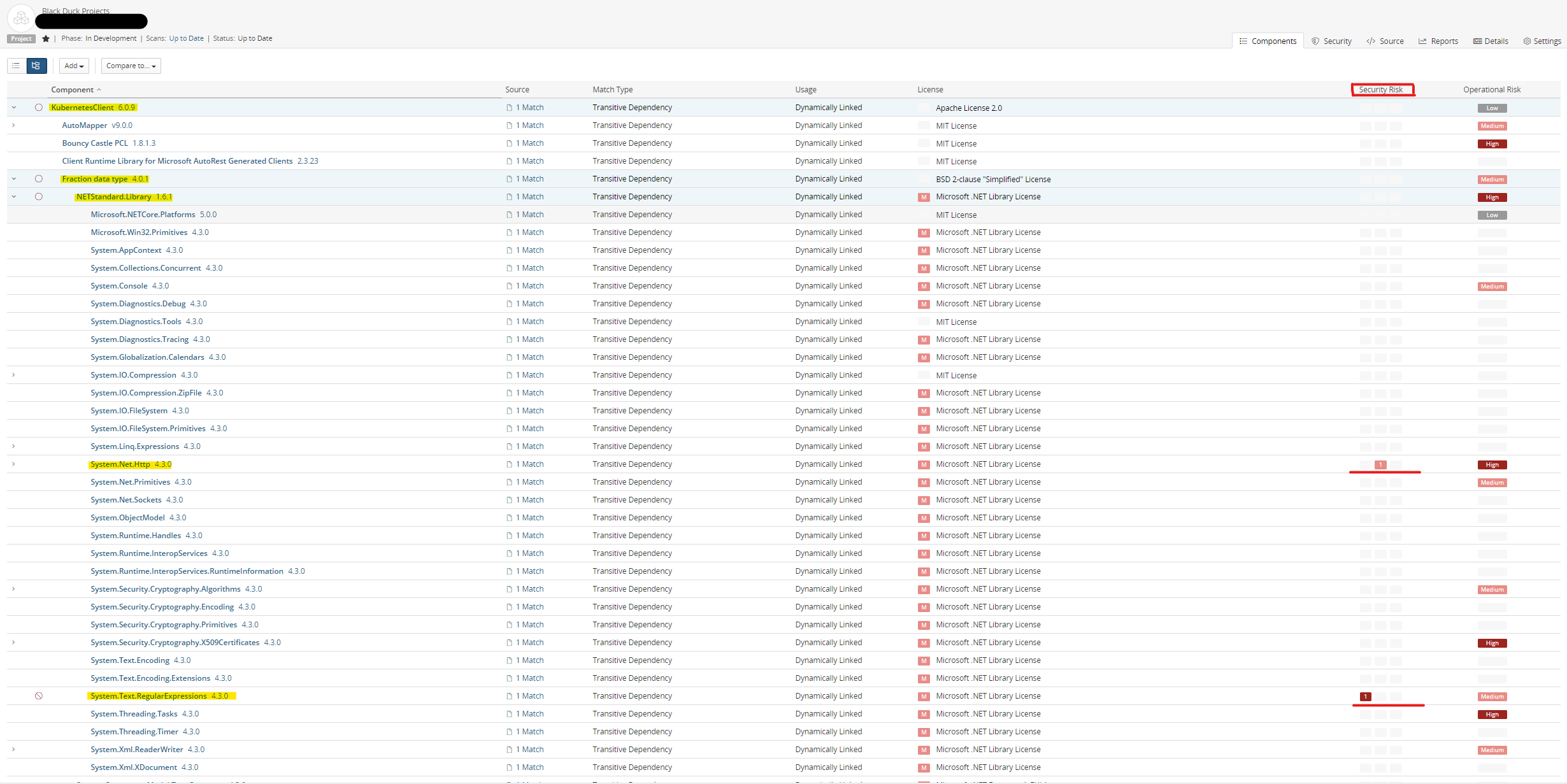The height and width of the screenshot is (784, 1567).
Task: Click medium security risk count for System.Net.Http
Action: pos(1380,465)
